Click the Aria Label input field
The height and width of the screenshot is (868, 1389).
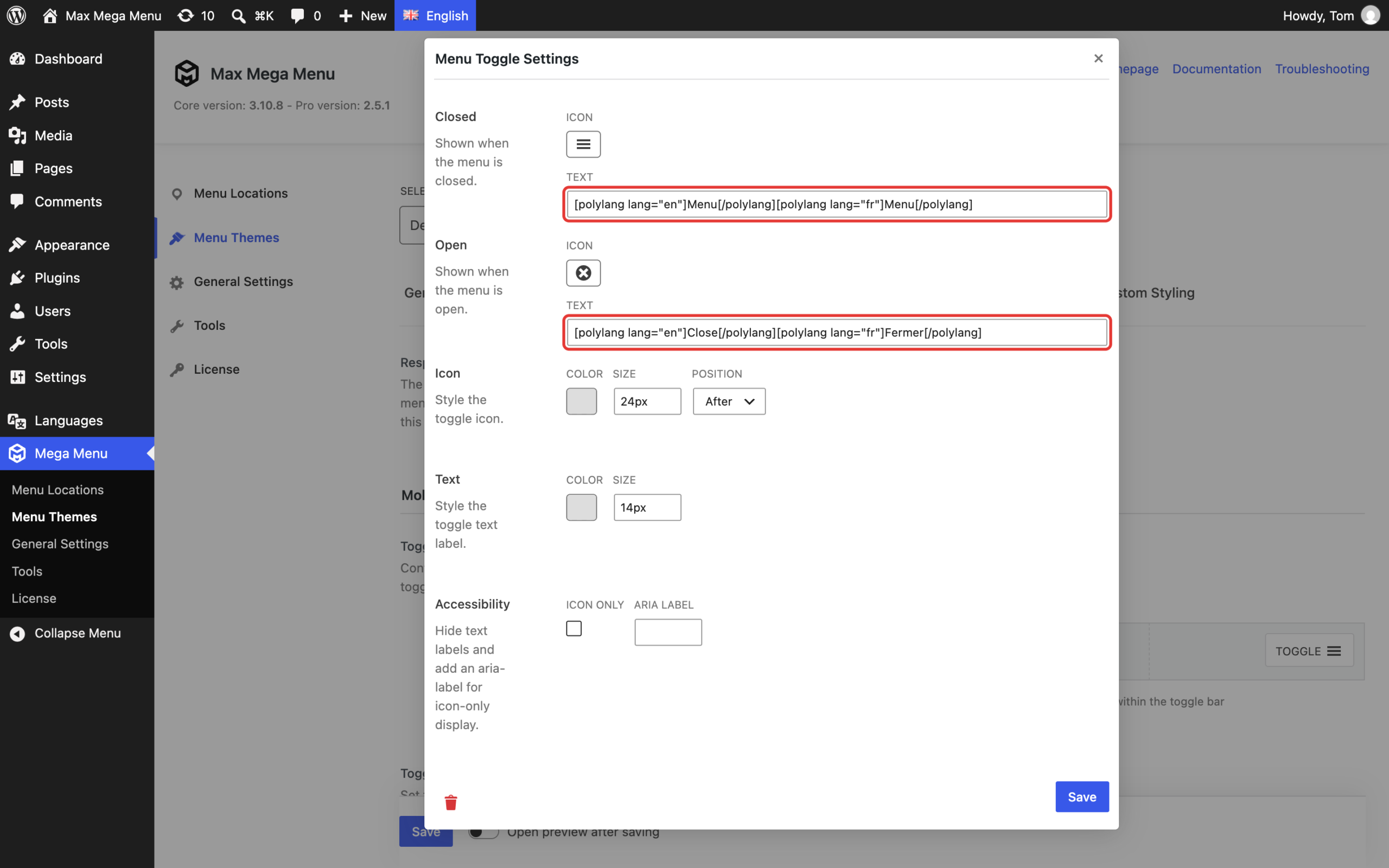[668, 632]
